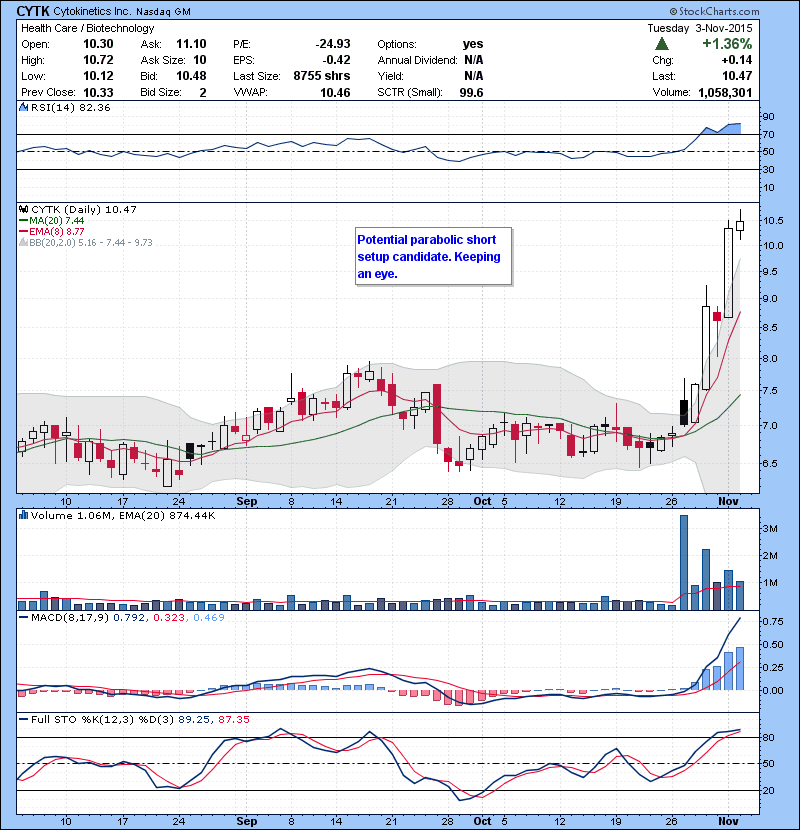Click the tallest blue volume bar

click(x=684, y=563)
